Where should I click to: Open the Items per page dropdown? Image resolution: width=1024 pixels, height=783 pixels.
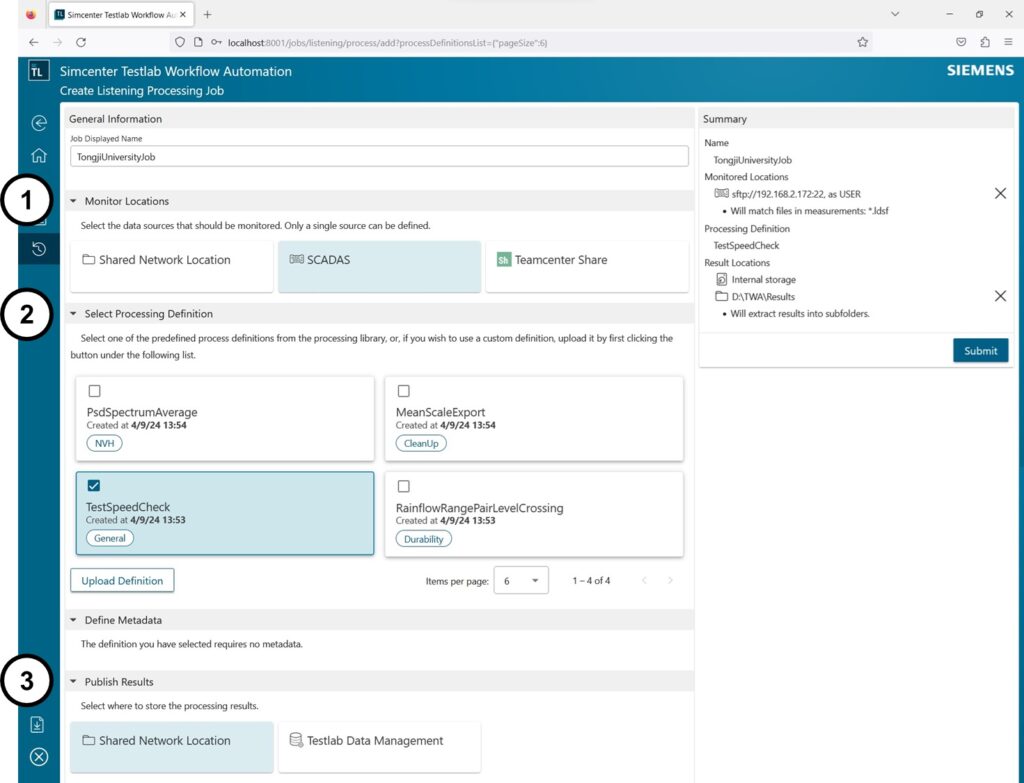tap(521, 580)
